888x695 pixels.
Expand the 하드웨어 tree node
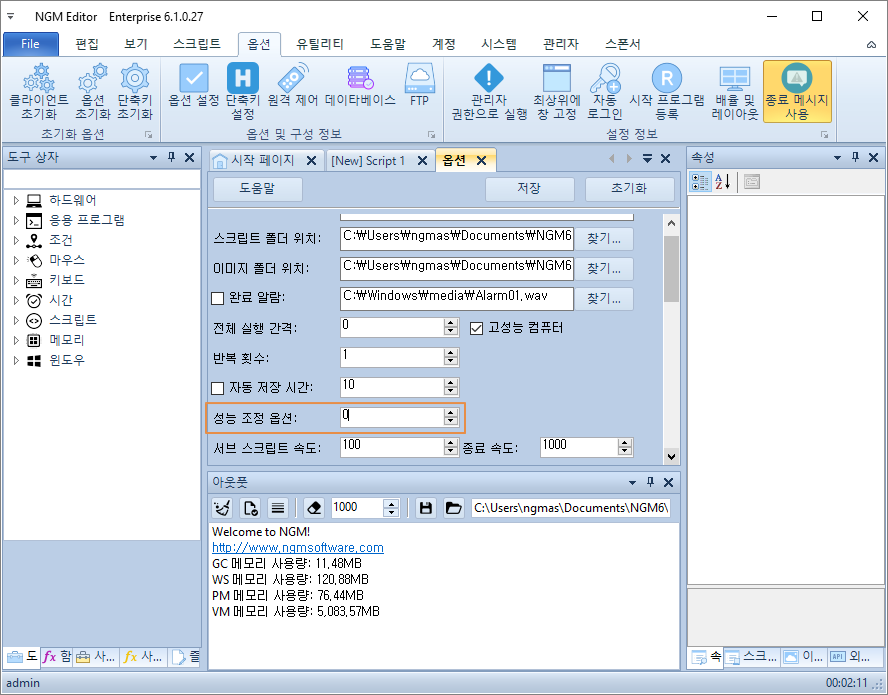[x=16, y=200]
